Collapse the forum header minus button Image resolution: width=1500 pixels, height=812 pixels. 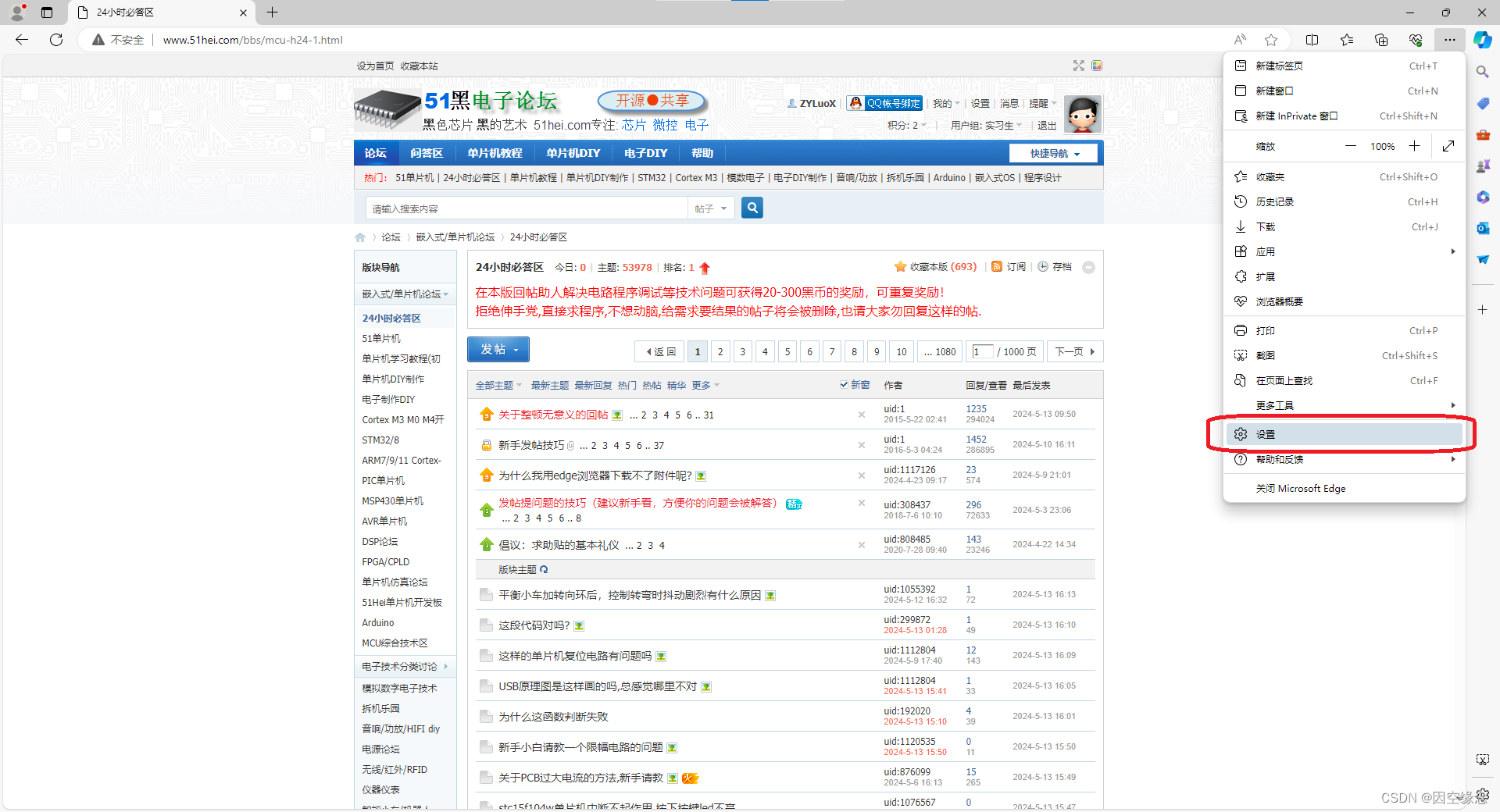pos(1088,267)
